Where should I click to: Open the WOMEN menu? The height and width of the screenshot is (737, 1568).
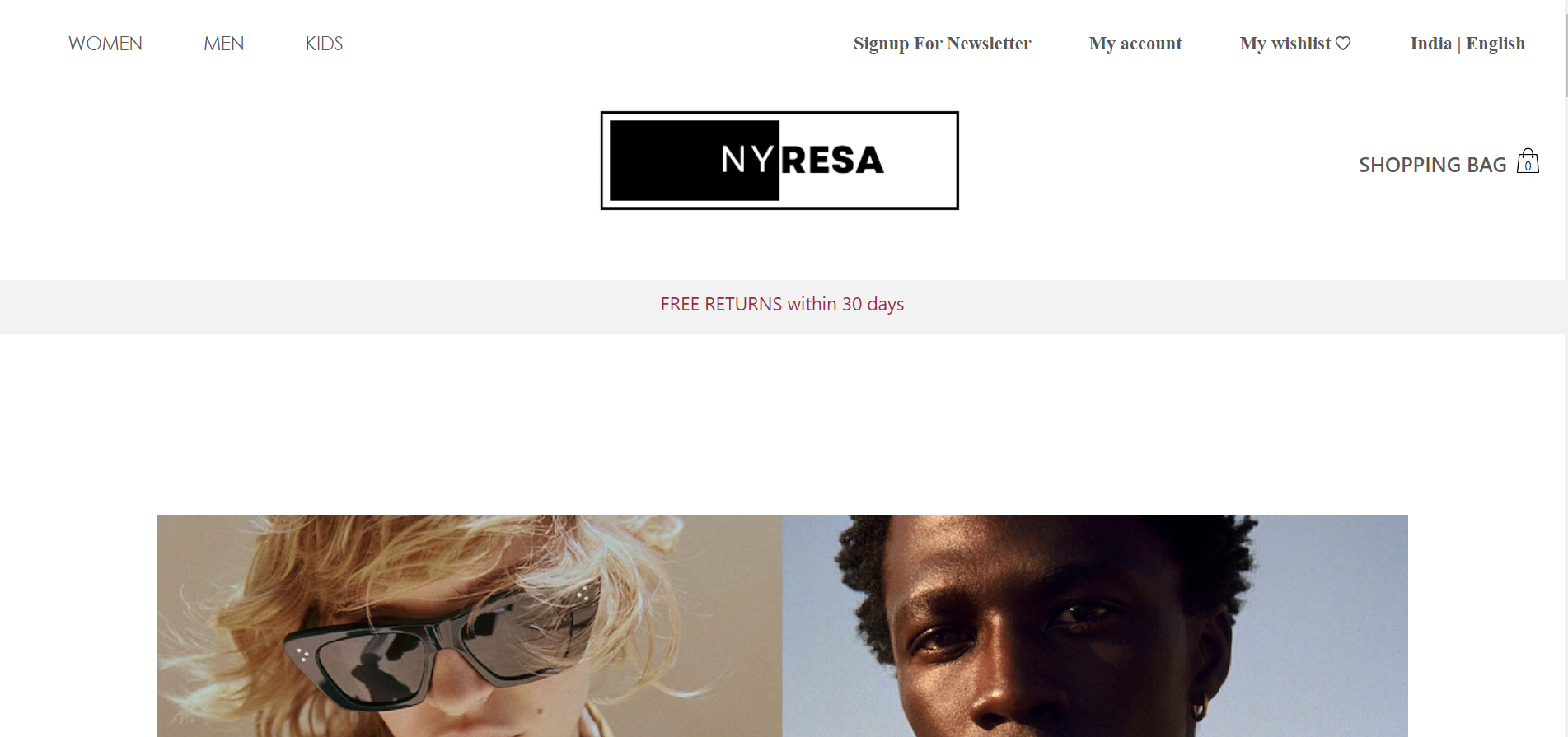[105, 44]
